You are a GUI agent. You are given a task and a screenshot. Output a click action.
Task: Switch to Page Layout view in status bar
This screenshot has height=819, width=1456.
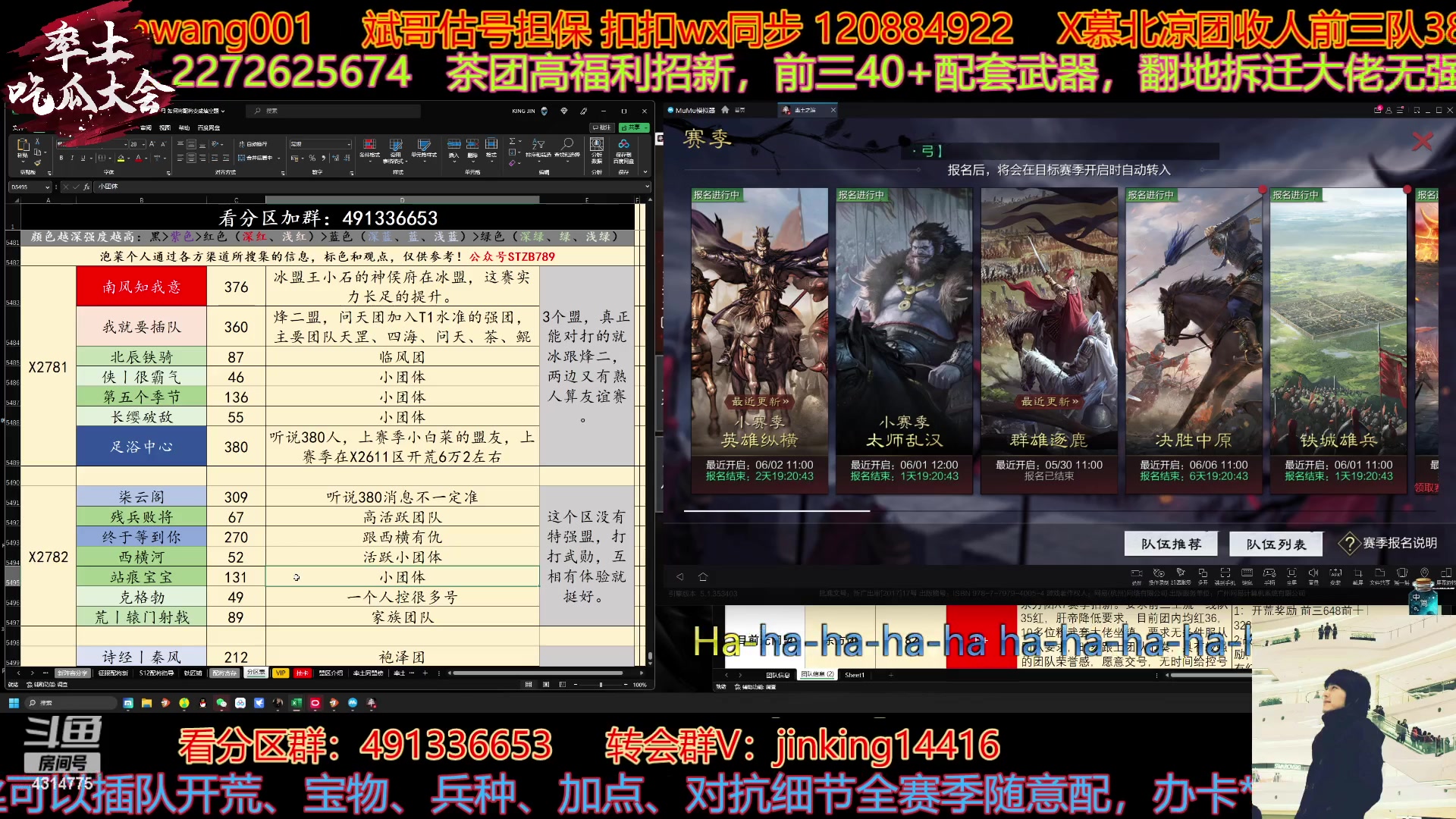546,685
